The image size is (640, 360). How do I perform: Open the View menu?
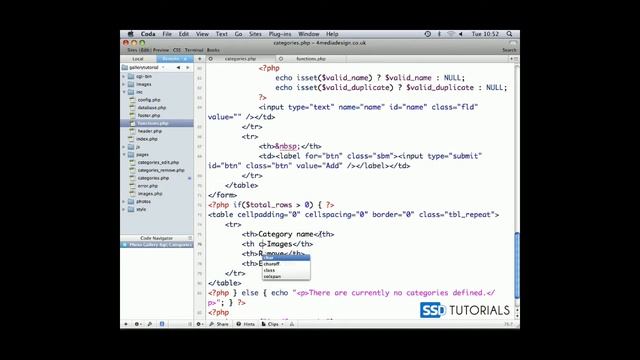pos(202,34)
